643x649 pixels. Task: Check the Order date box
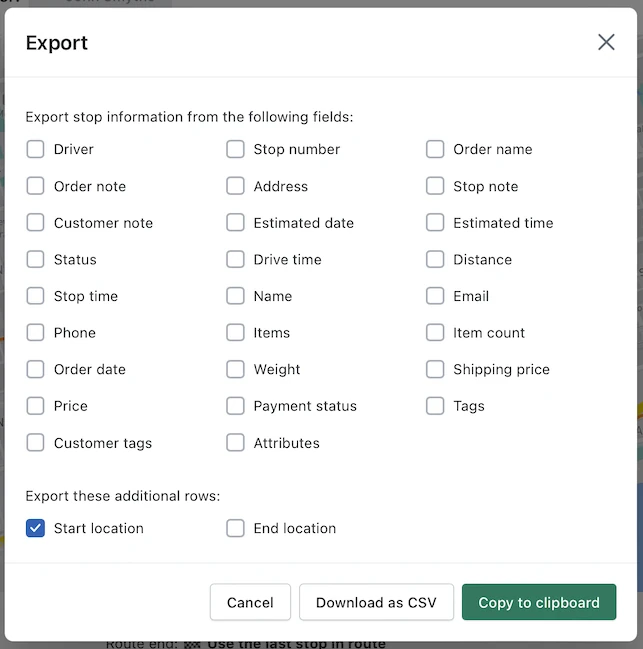tap(35, 369)
